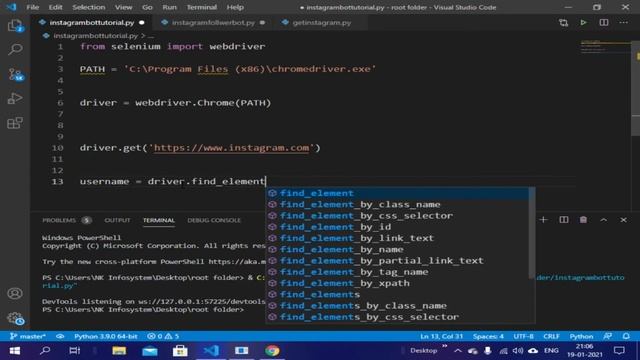640x360 pixels.
Task: Choose find_element suggestion
Action: tap(398, 193)
